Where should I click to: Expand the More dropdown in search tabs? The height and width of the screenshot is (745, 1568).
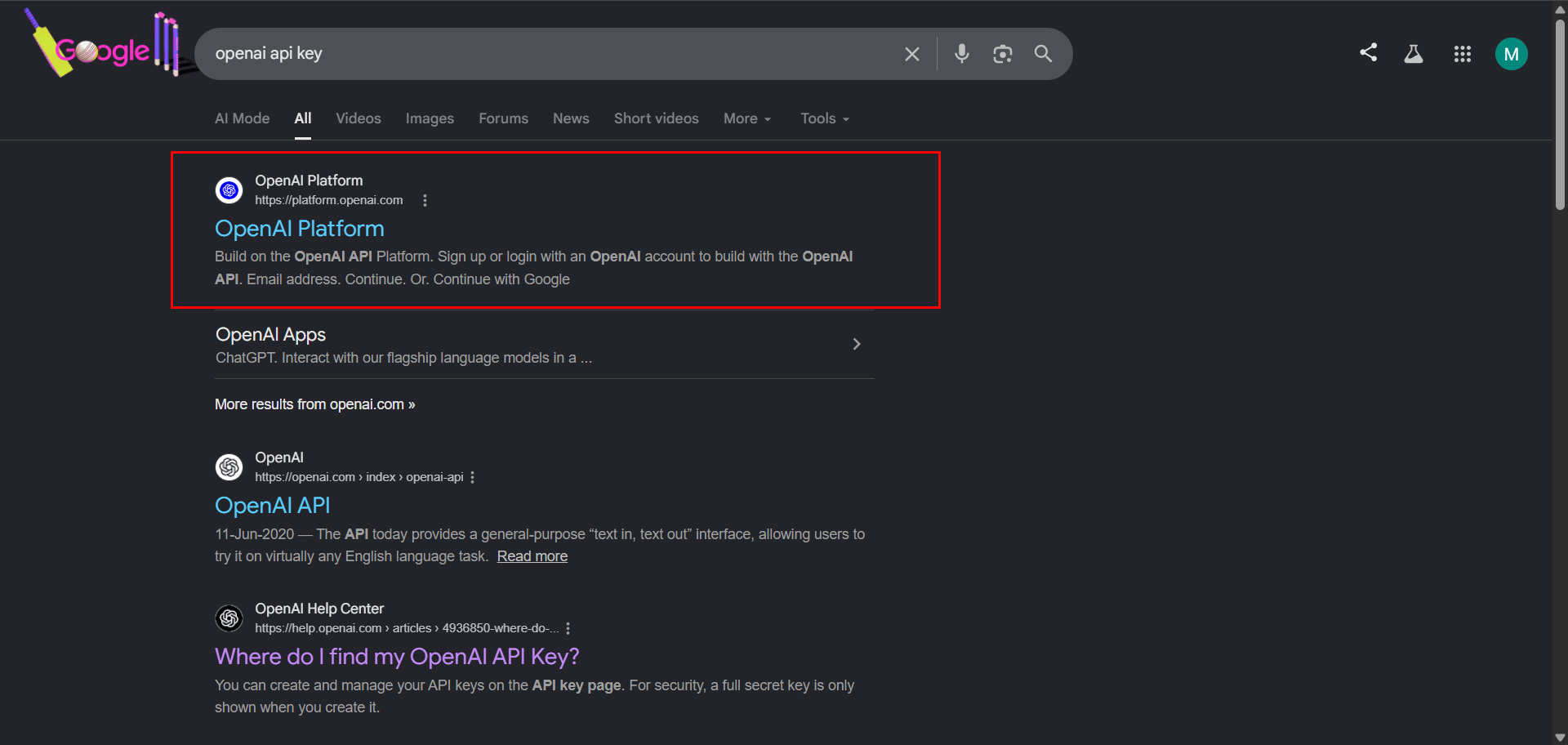(x=747, y=118)
